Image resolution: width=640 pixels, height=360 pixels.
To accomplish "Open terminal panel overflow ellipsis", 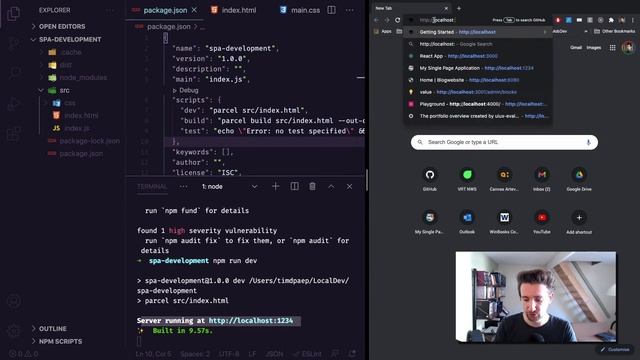I will click(183, 187).
